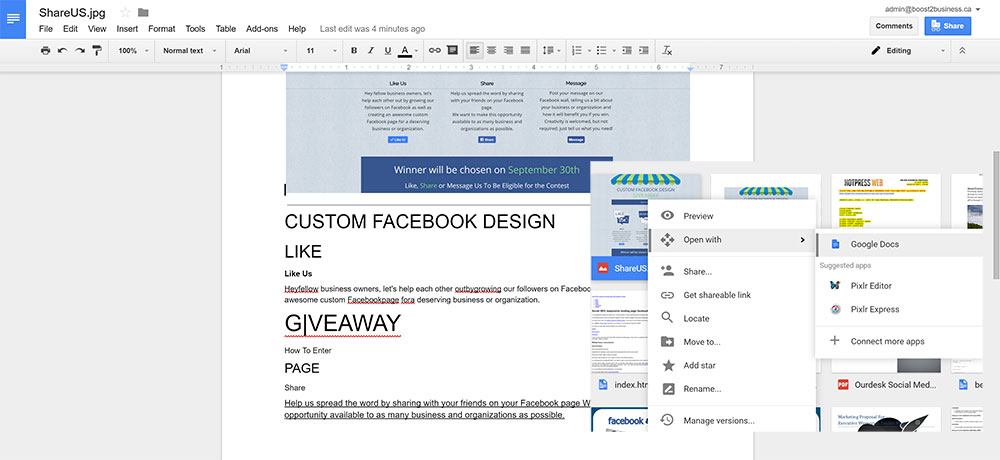Click Get shareable link
Viewport: 1000px width, 460px height.
[x=732, y=295]
